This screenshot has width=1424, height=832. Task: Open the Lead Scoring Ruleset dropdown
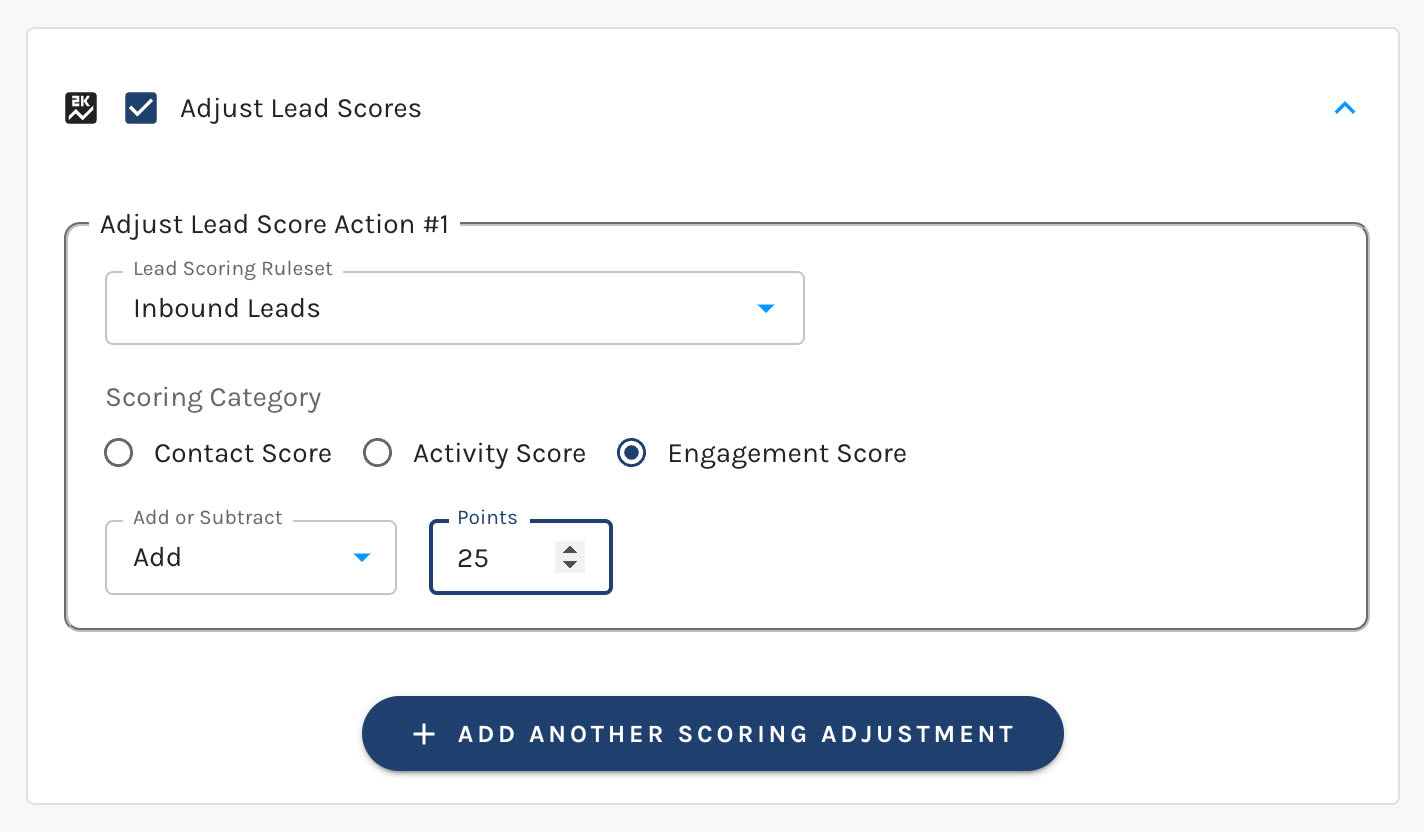(454, 308)
